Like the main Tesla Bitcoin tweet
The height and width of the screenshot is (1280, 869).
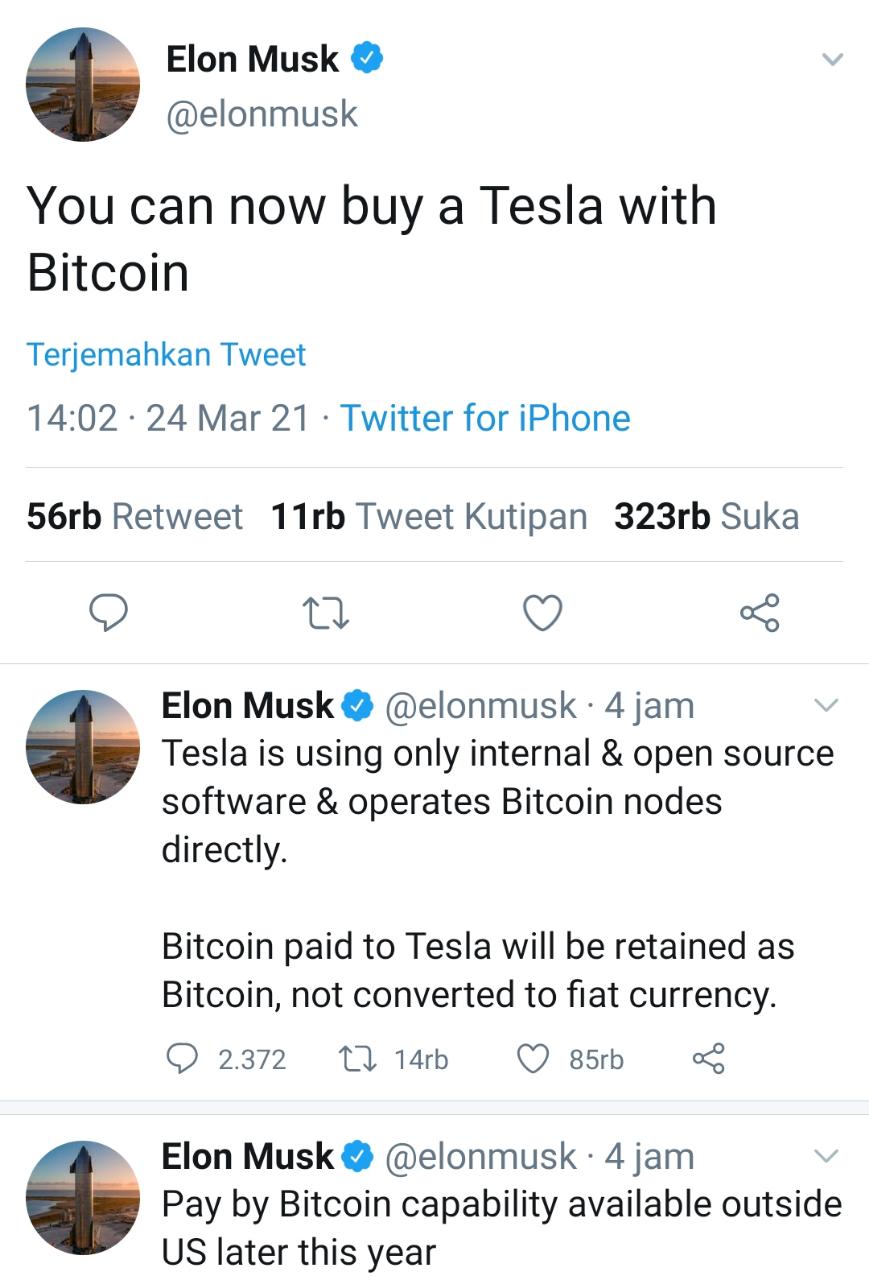[543, 612]
